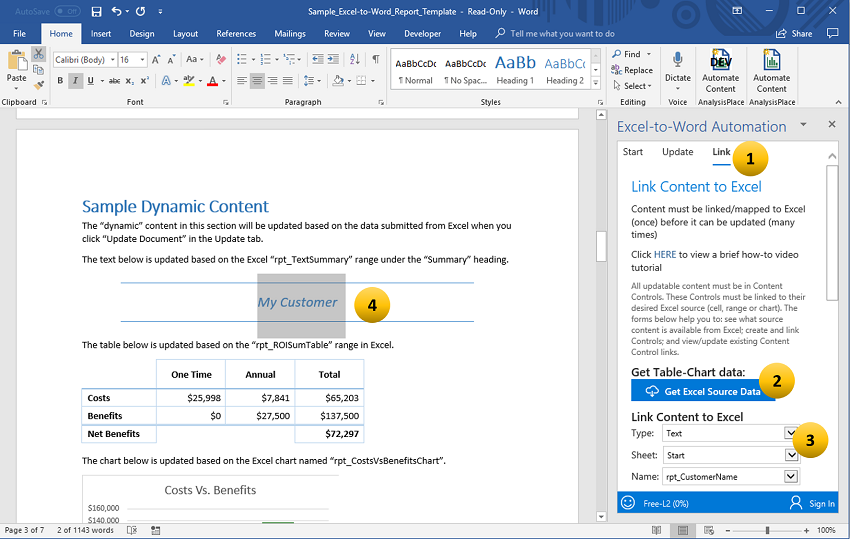This screenshot has height=539, width=850.
Task: Click the Dictate microphone icon
Action: 678,60
